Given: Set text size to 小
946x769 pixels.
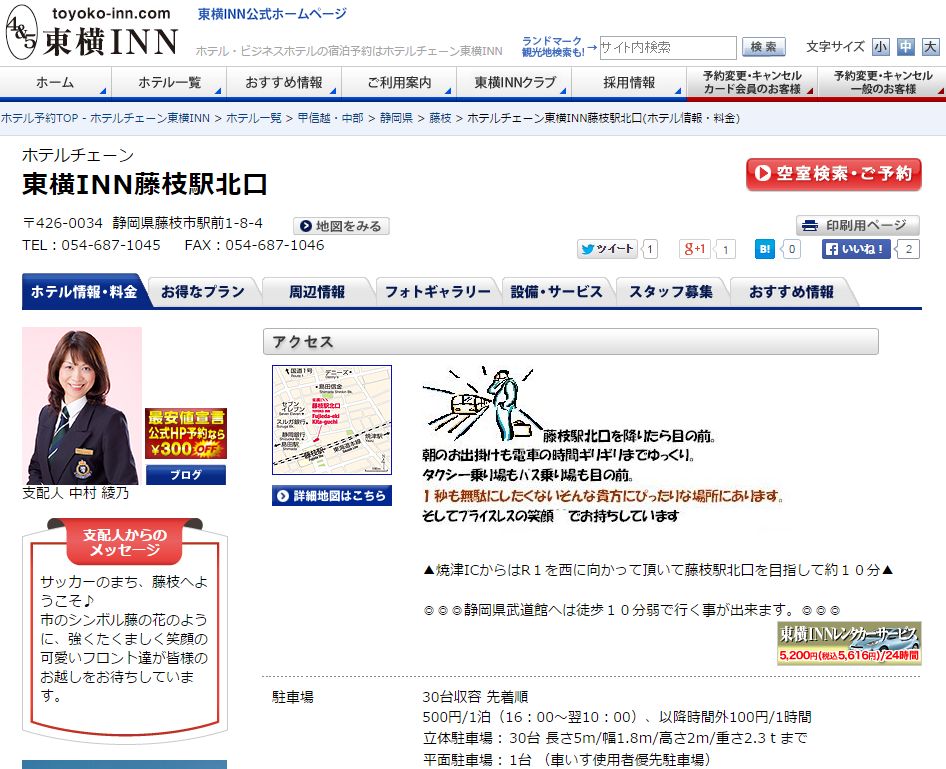Looking at the screenshot, I should tap(880, 47).
